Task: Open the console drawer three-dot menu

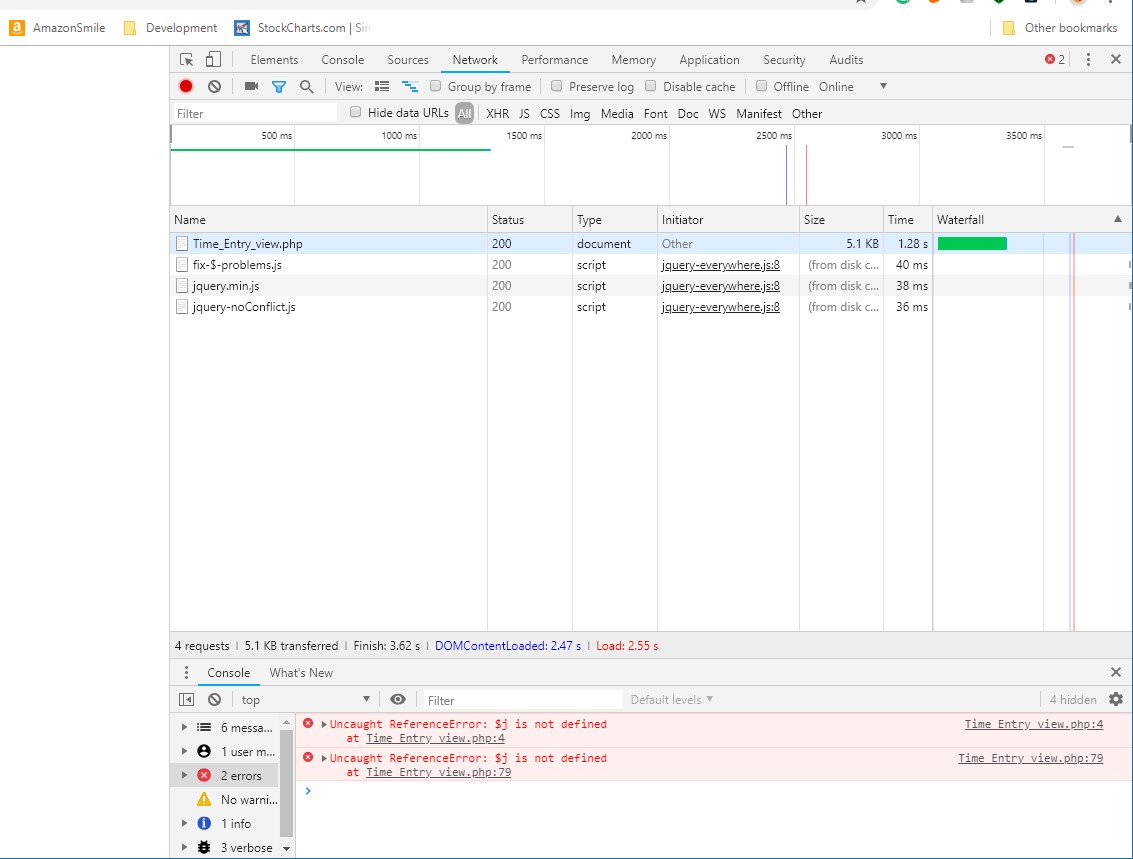Action: pyautogui.click(x=186, y=673)
